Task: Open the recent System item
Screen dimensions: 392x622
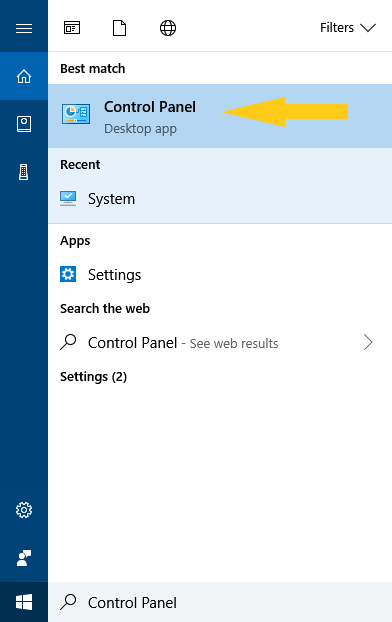Action: (220, 199)
